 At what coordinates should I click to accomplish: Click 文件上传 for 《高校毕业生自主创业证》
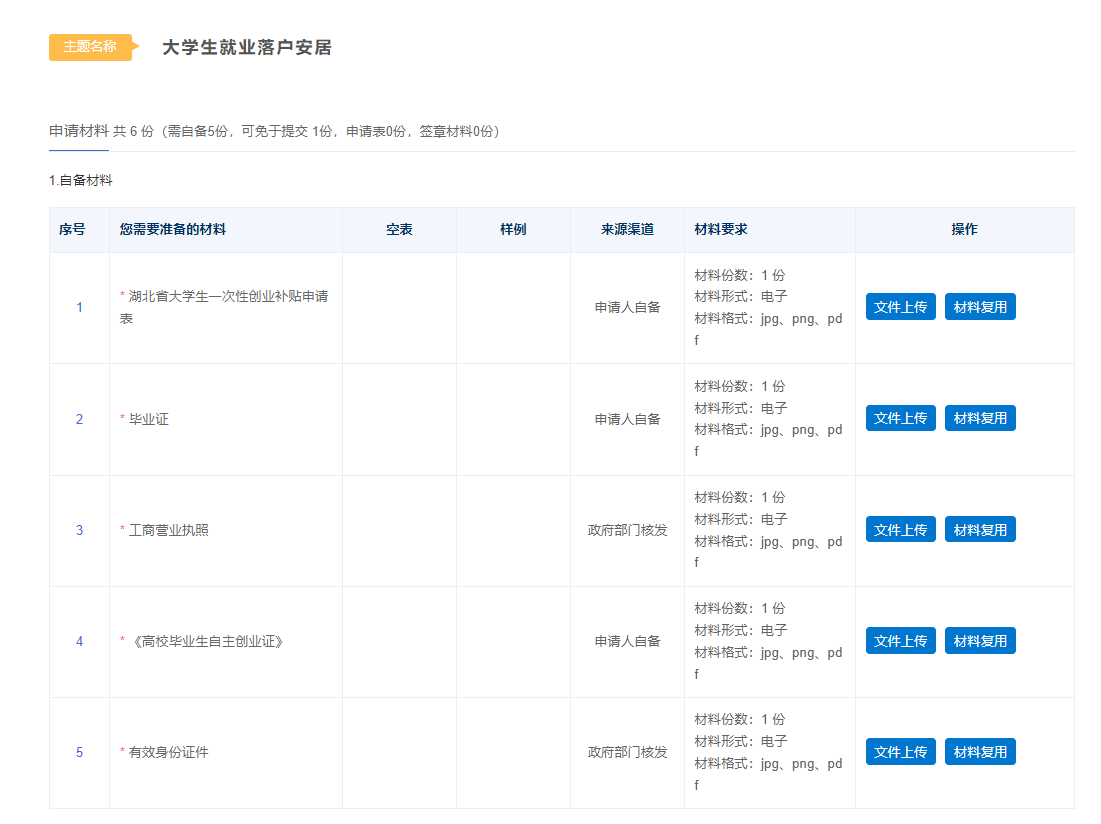(900, 641)
